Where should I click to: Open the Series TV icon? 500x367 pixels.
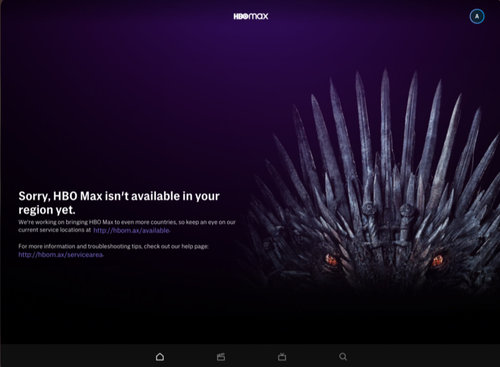point(282,357)
